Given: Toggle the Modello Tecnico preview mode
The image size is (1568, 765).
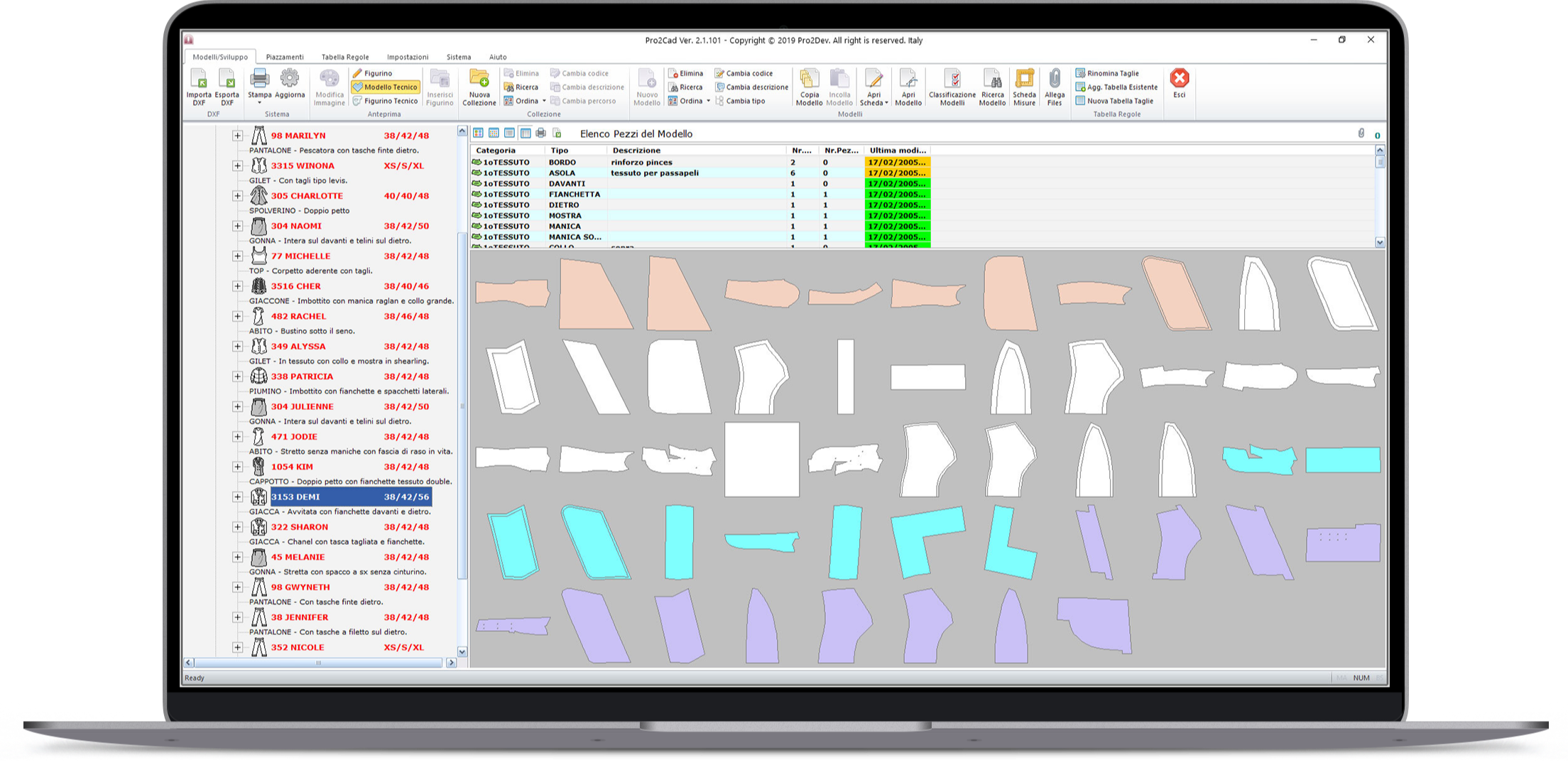Looking at the screenshot, I should [386, 87].
